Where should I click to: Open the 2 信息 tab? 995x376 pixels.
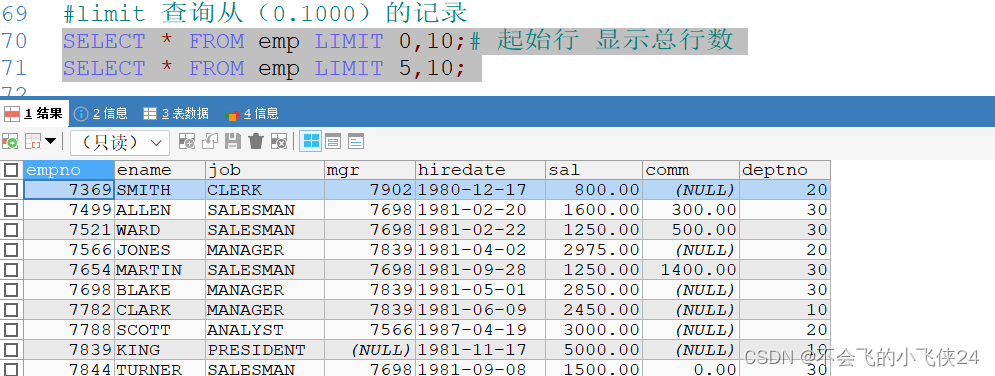pos(101,114)
